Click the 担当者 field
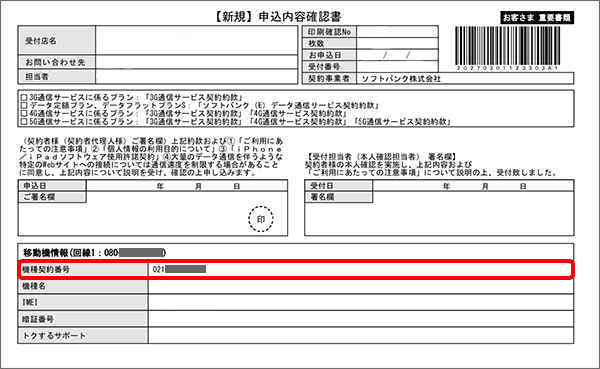Image resolution: width=600 pixels, height=369 pixels. [x=196, y=77]
